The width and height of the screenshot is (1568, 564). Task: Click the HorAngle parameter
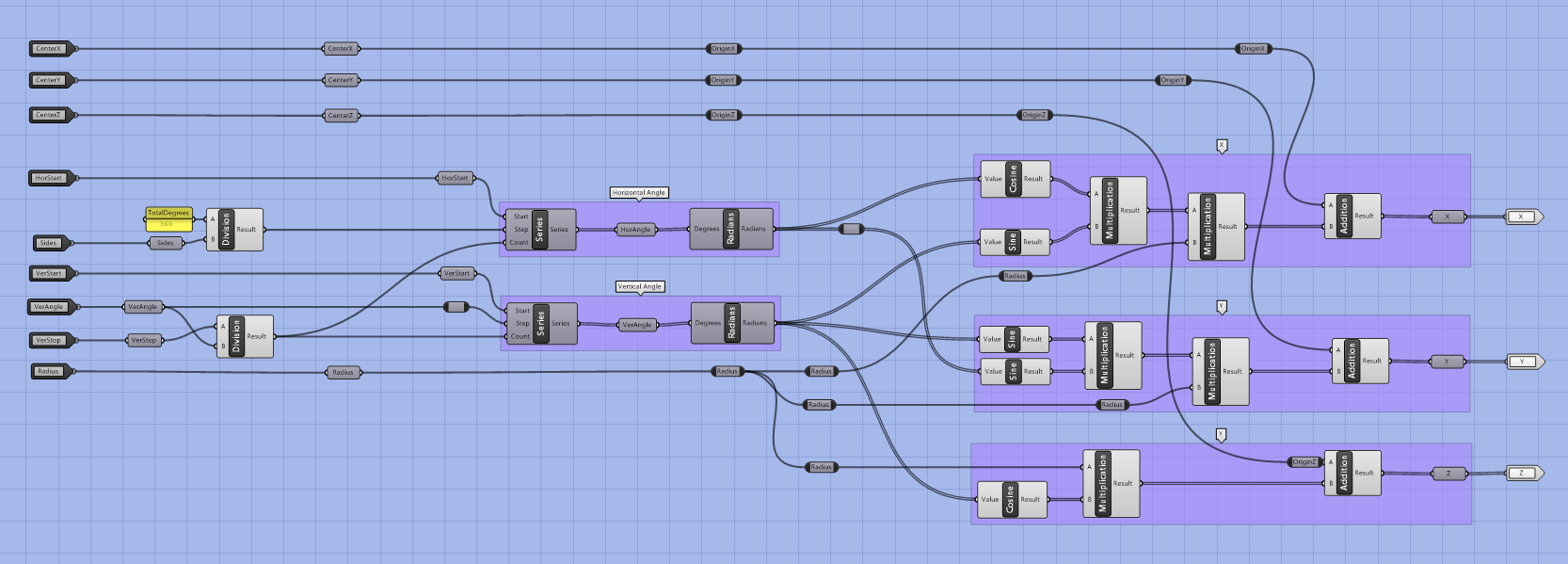click(636, 230)
